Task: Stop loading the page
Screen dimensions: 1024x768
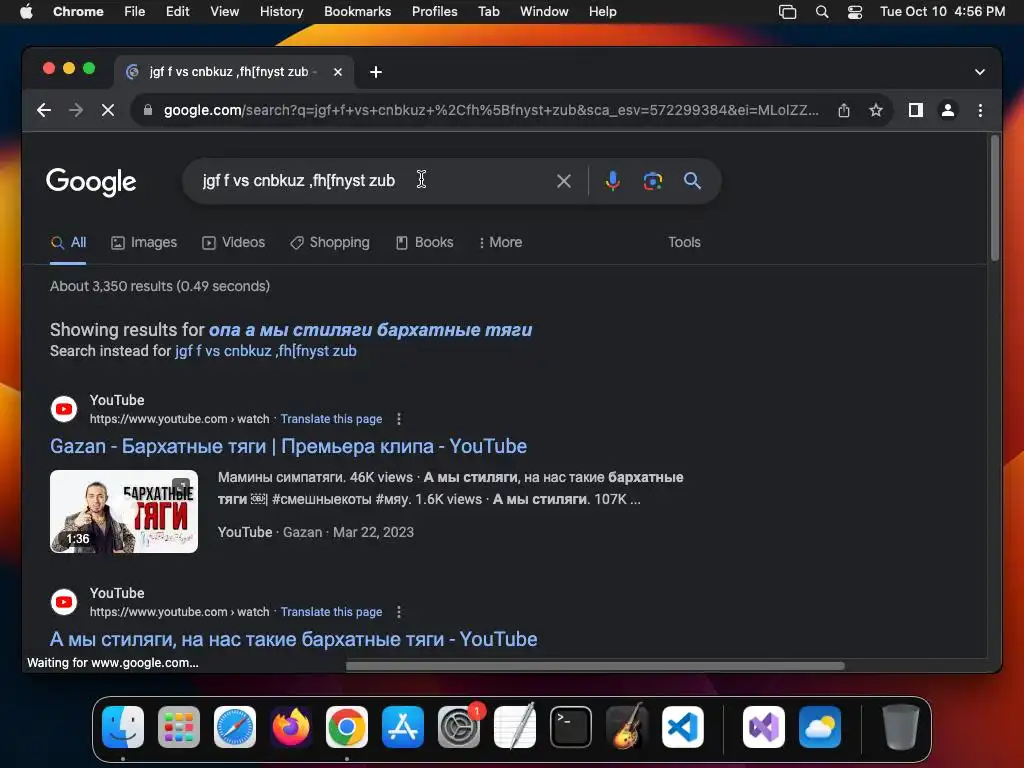Action: (x=108, y=110)
